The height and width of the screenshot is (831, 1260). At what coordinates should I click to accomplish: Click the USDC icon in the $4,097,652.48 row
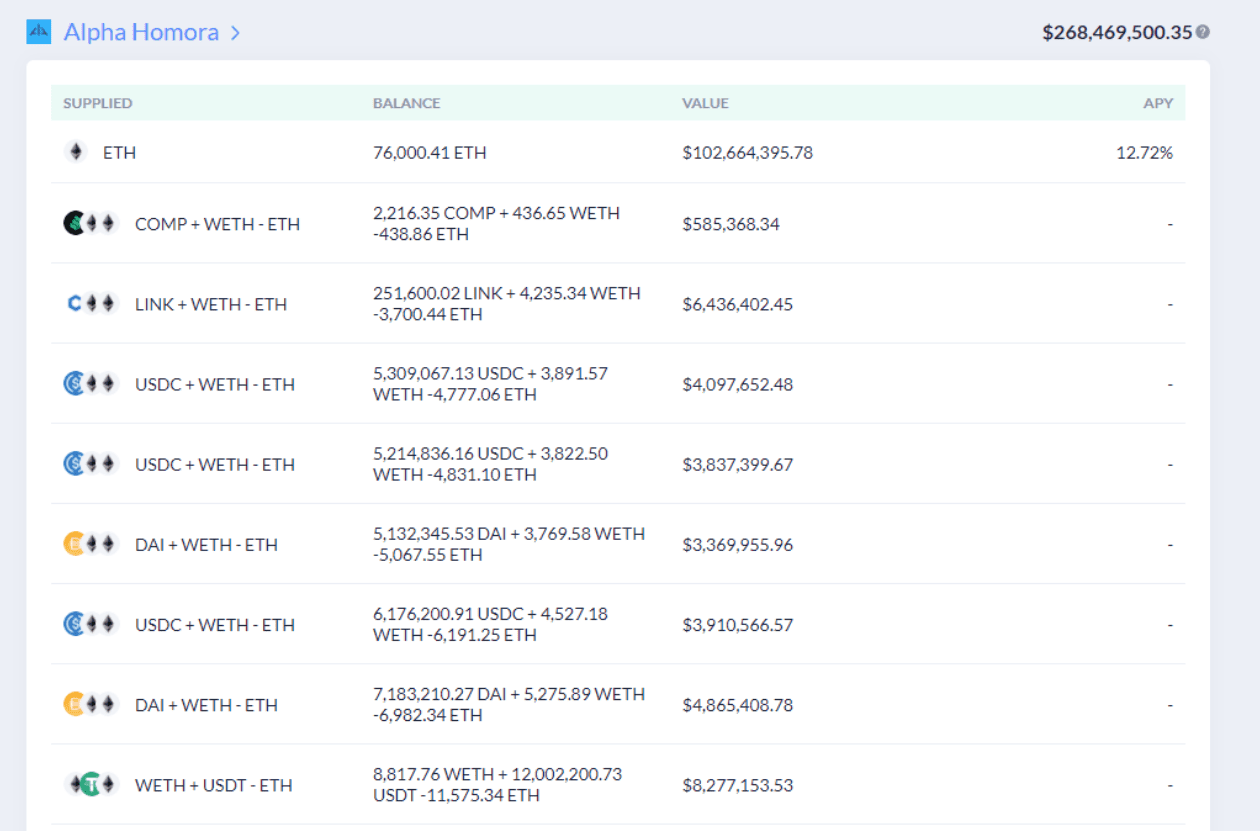[x=74, y=383]
